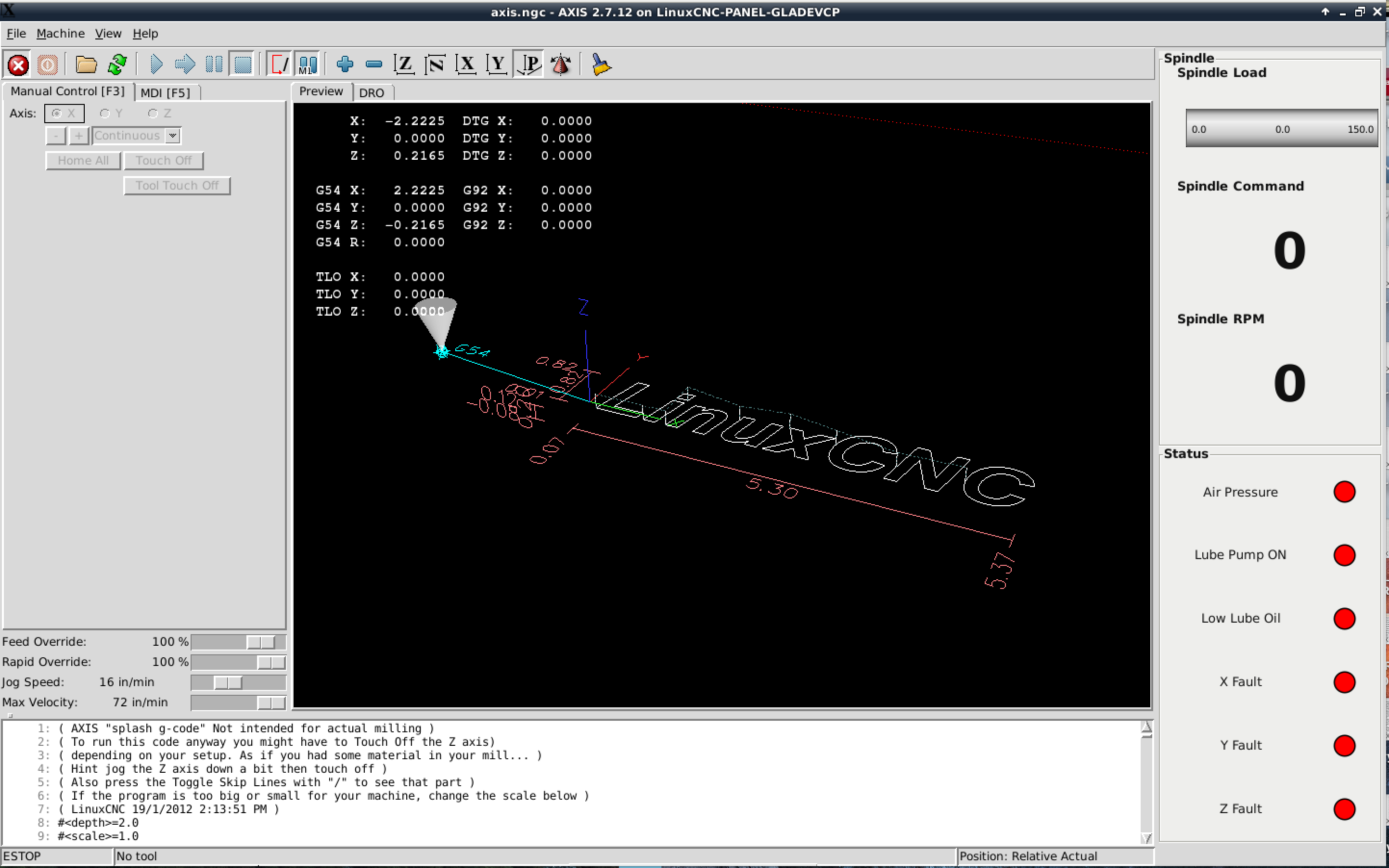Screen dimensions: 1389x868
Task: Click the G-code scrollbar up arrow
Action: click(1146, 728)
